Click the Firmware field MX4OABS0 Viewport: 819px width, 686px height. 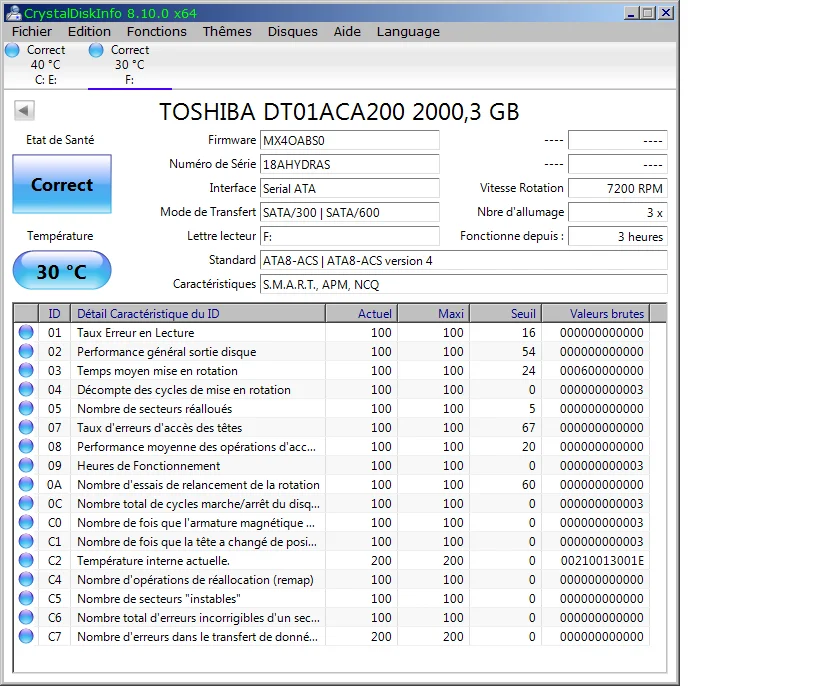pyautogui.click(x=349, y=140)
